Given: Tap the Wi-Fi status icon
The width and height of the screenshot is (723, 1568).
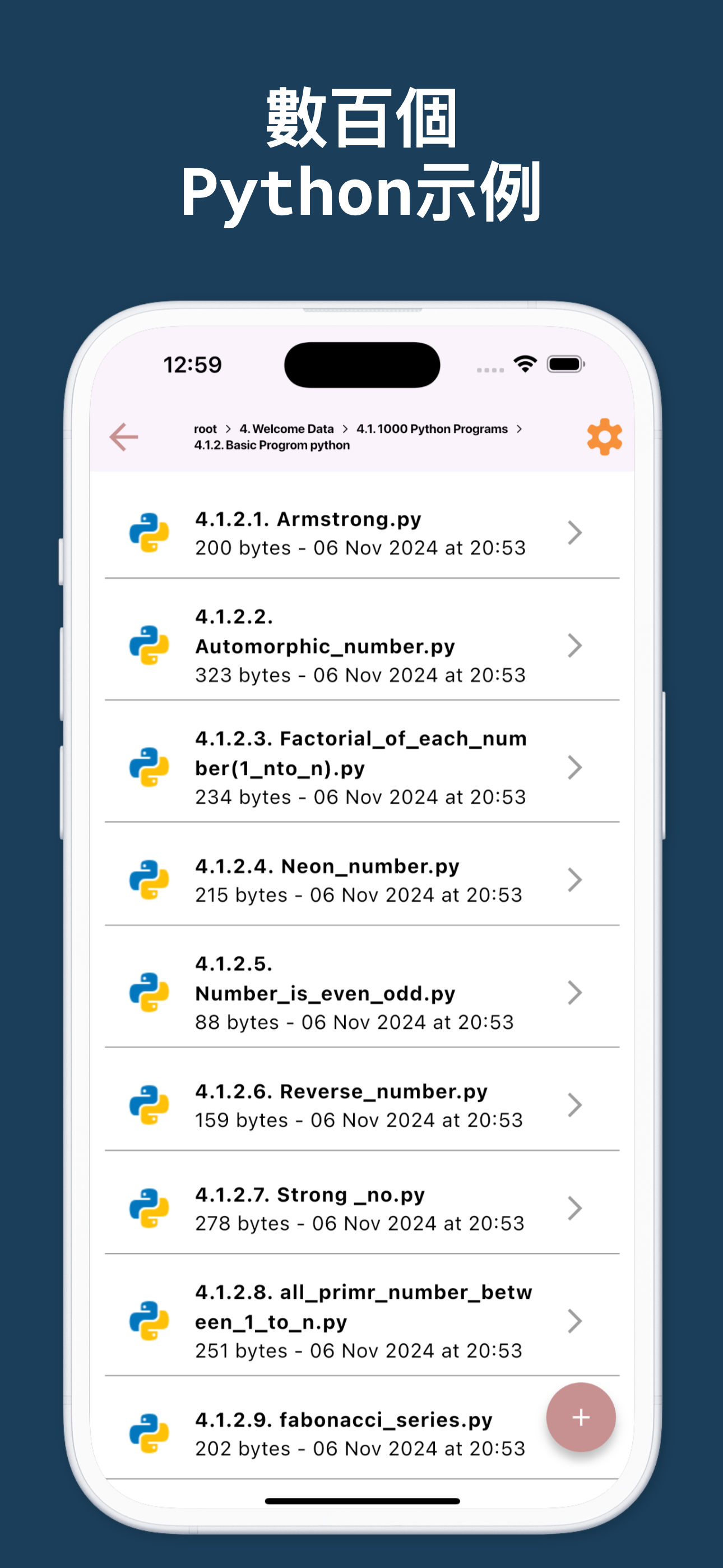Looking at the screenshot, I should pos(525,364).
